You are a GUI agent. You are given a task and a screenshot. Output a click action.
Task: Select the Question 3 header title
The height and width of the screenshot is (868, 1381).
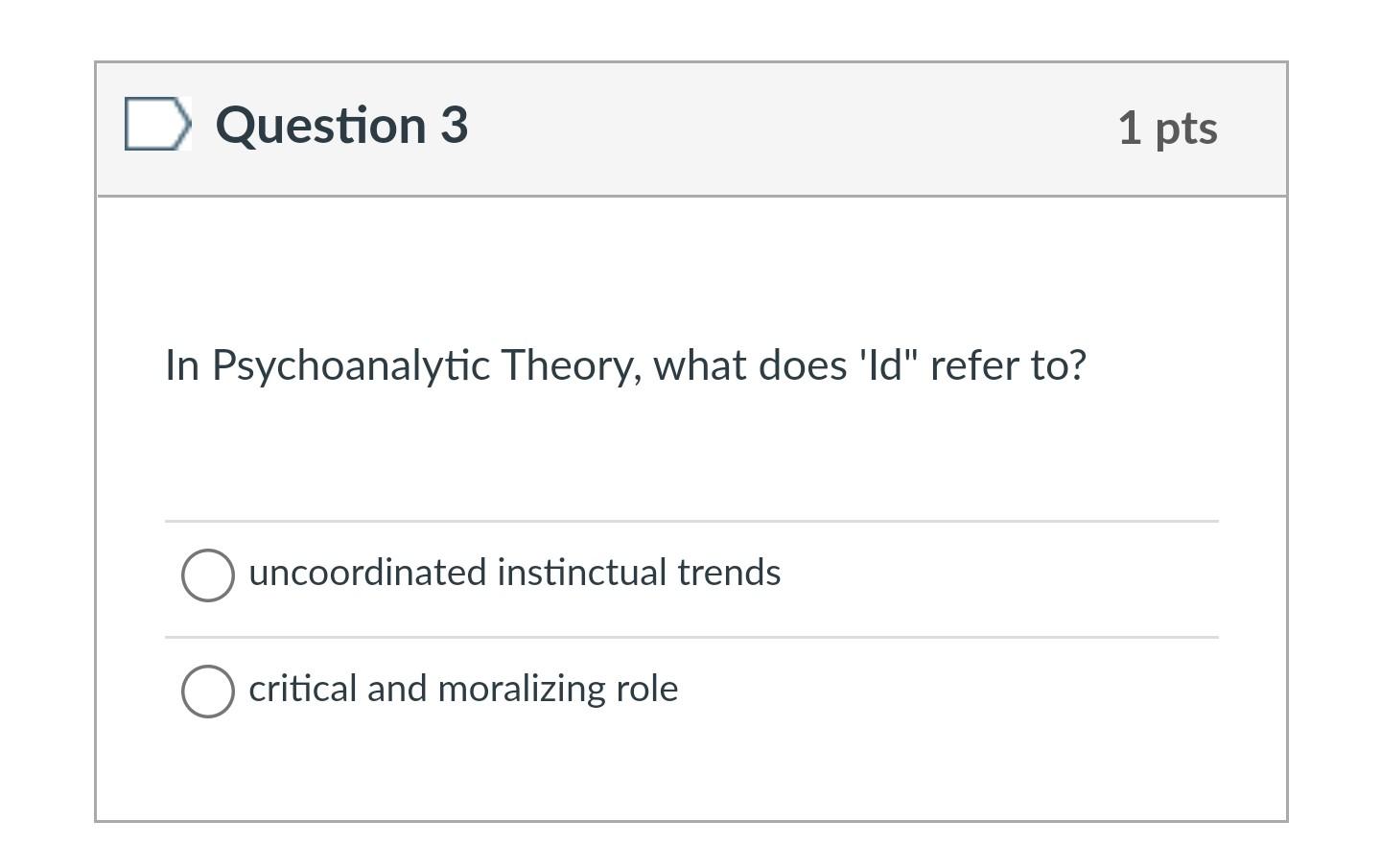[342, 126]
